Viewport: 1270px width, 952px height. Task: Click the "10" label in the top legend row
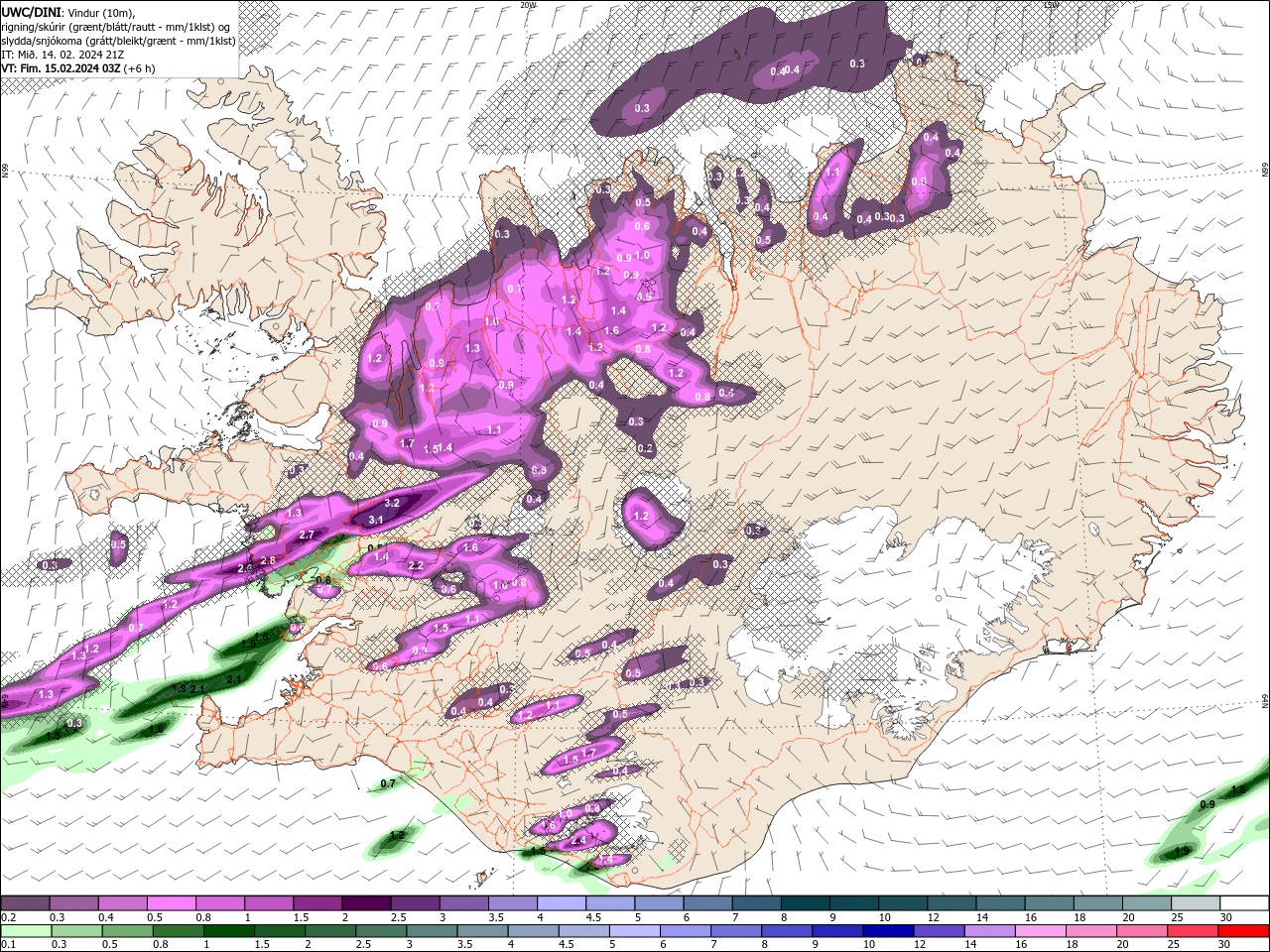[x=884, y=917]
